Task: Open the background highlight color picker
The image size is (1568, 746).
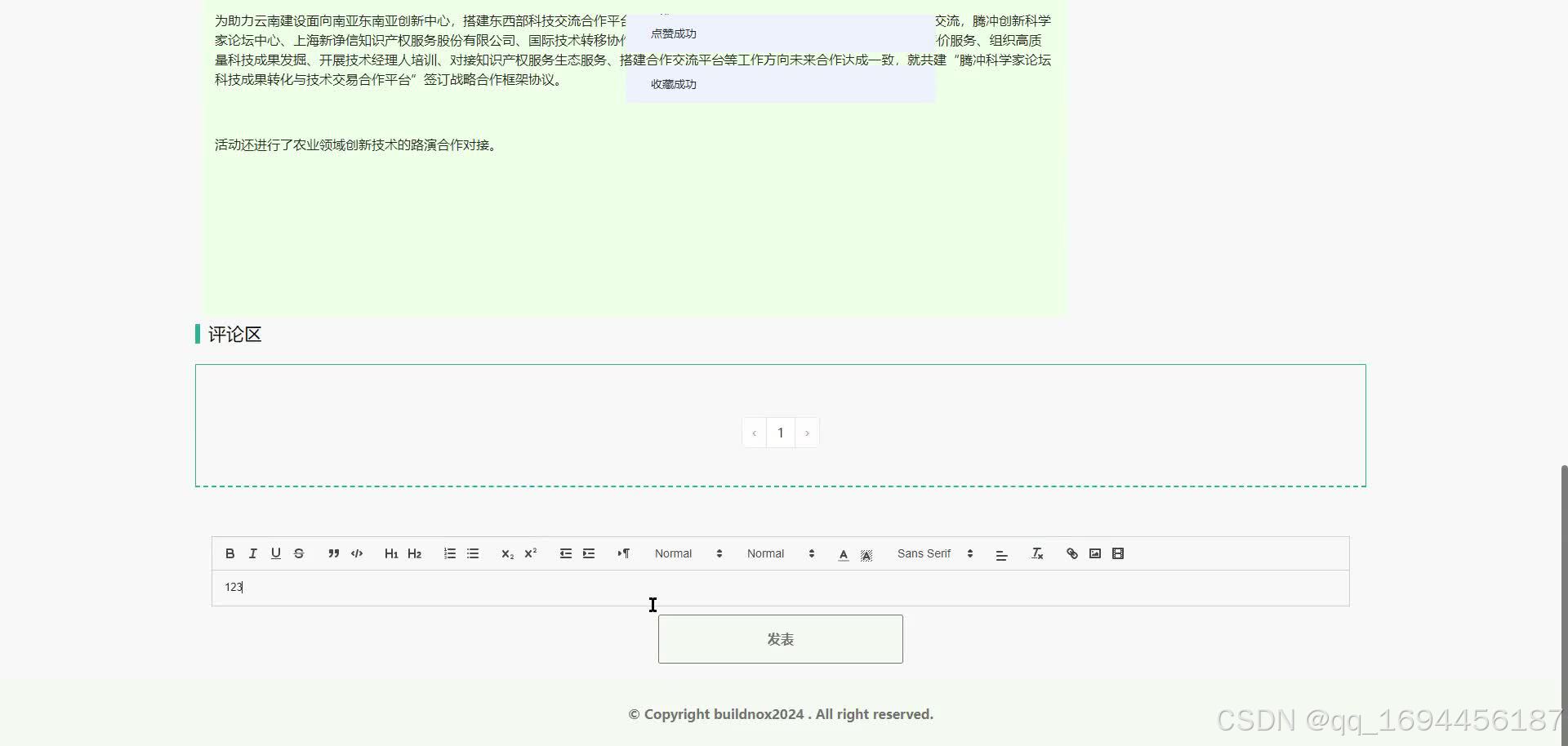Action: [x=866, y=554]
